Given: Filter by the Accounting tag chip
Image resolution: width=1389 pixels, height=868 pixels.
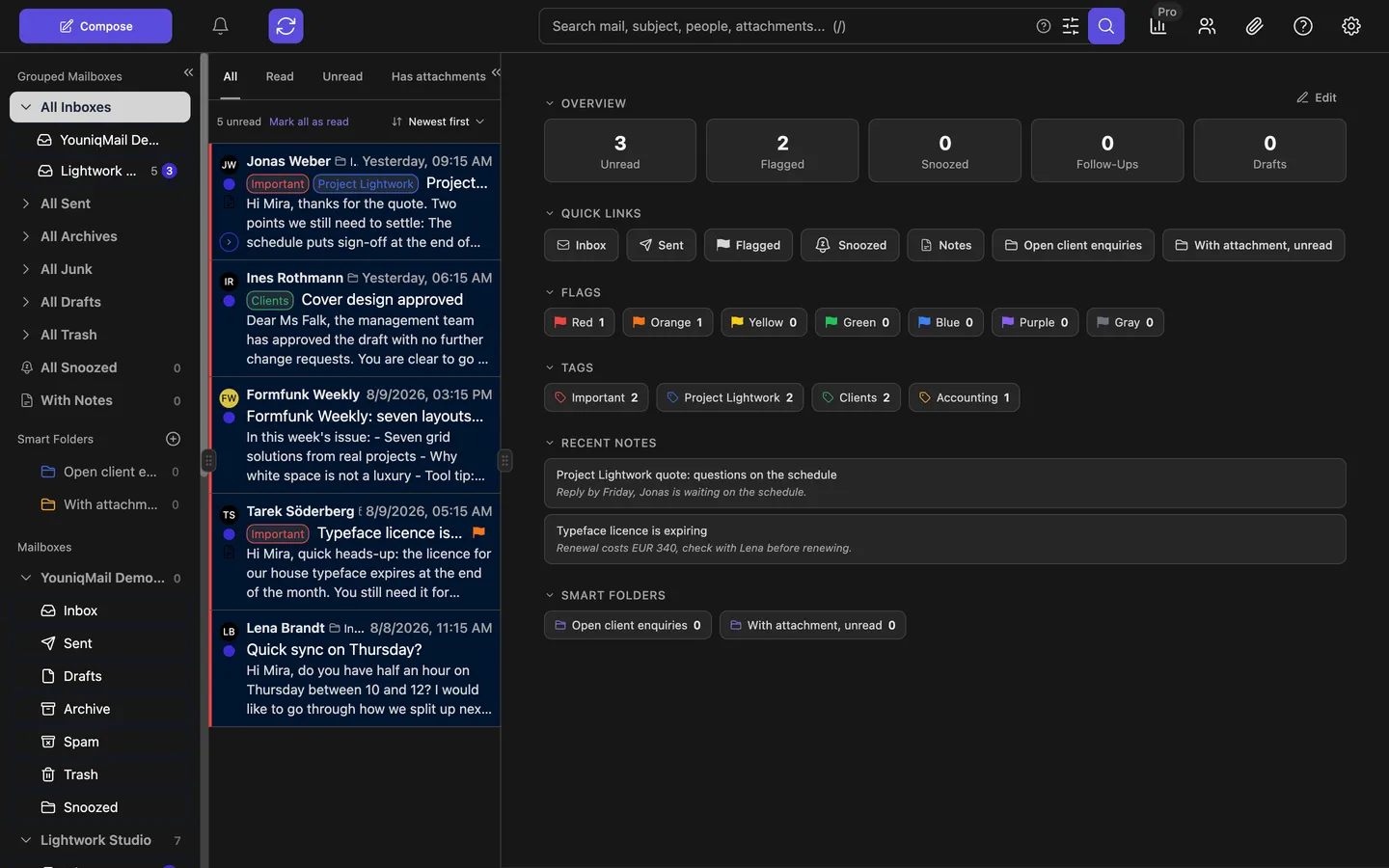Looking at the screenshot, I should coord(964,397).
